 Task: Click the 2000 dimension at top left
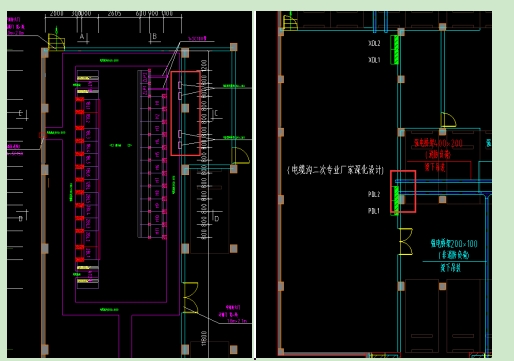point(56,14)
